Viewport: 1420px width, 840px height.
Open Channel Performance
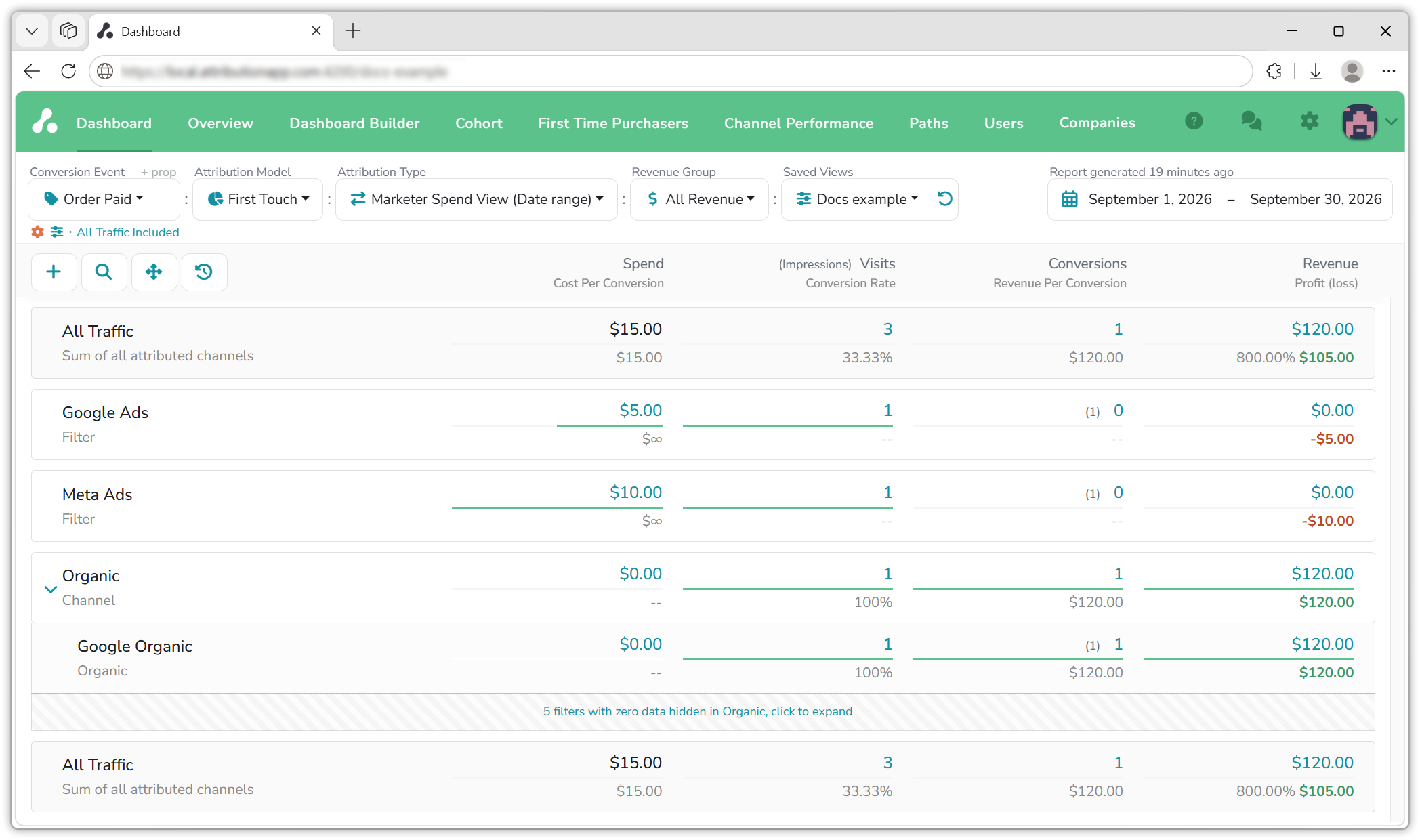click(799, 123)
